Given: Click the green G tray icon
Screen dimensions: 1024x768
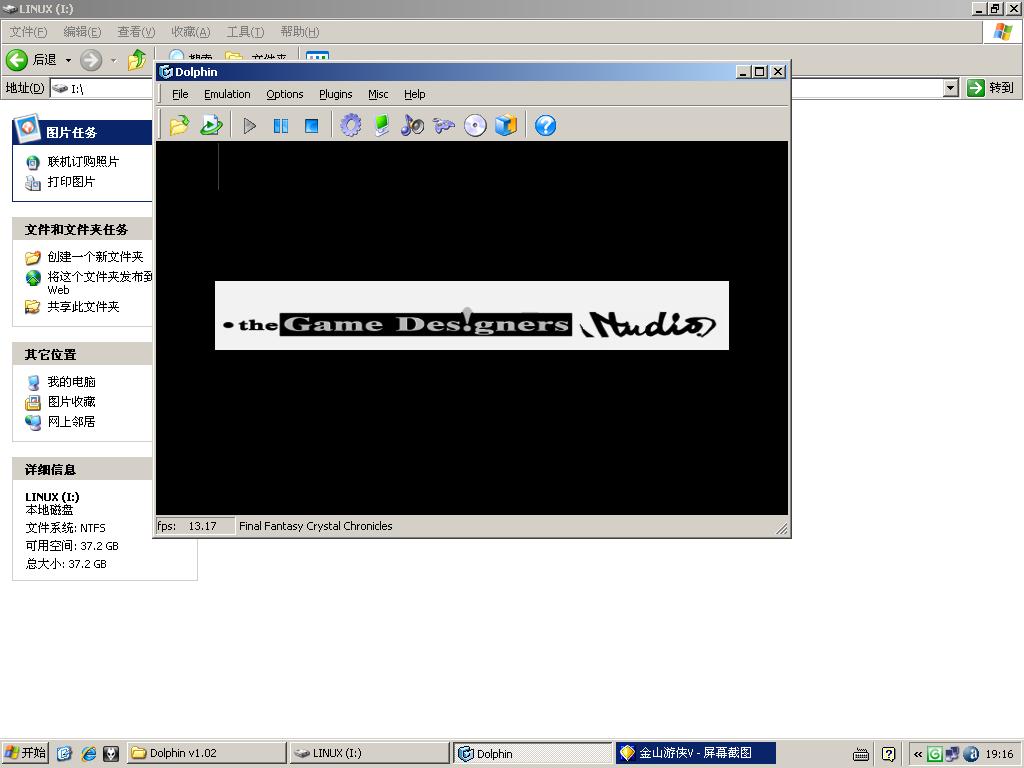Looking at the screenshot, I should tap(935, 754).
